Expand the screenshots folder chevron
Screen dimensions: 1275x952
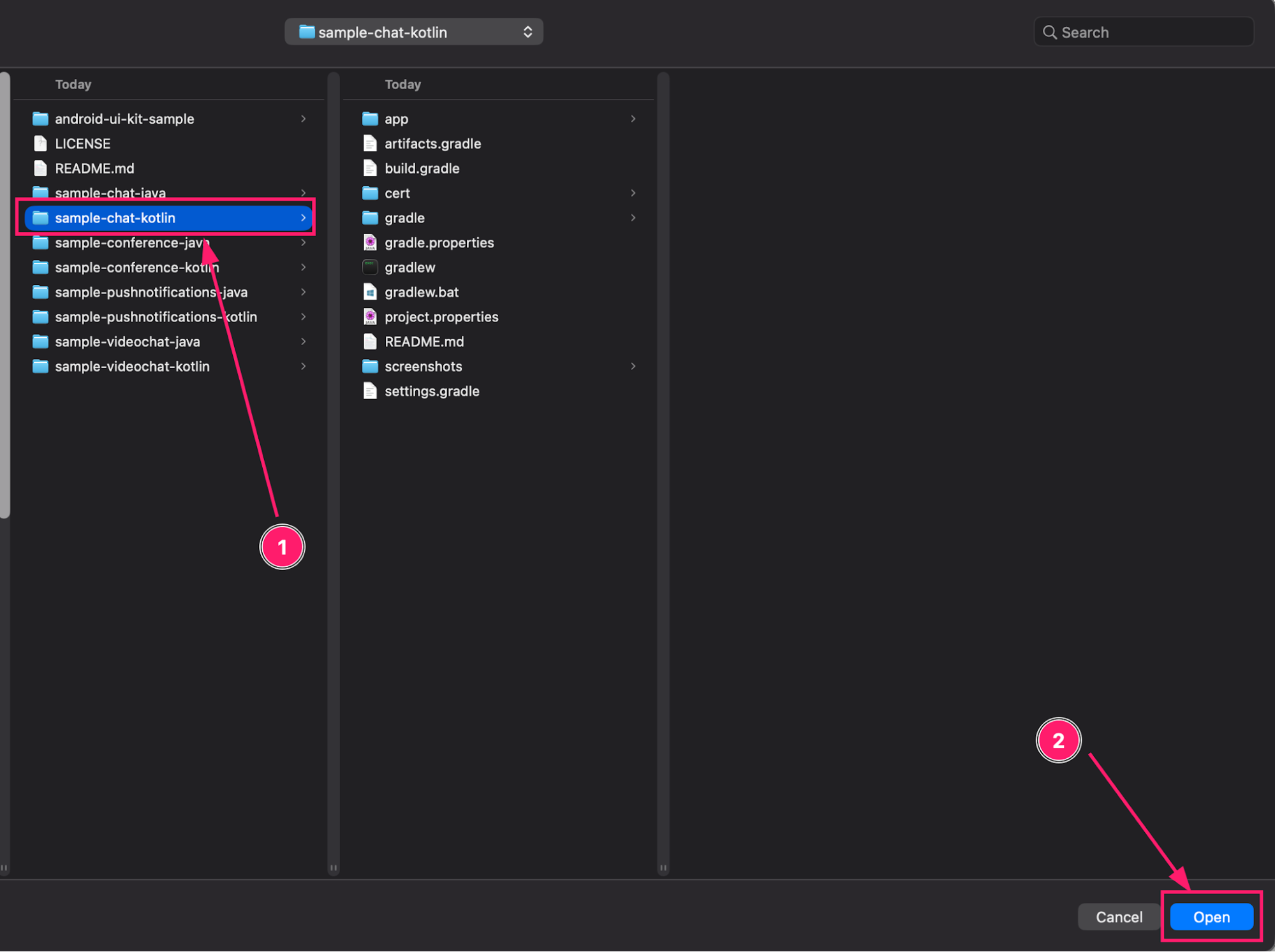pos(633,367)
